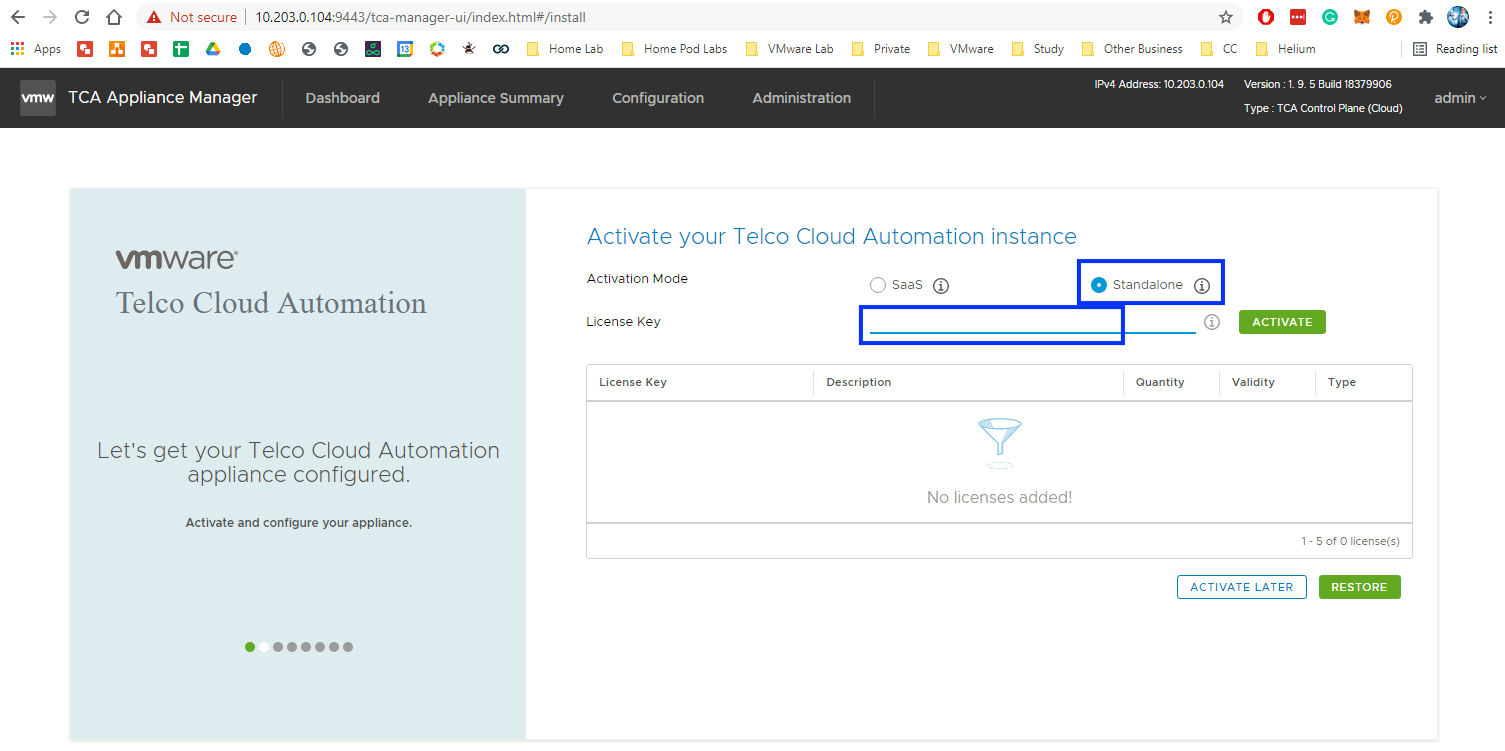Open the Apps grid shortcut

tap(36, 49)
